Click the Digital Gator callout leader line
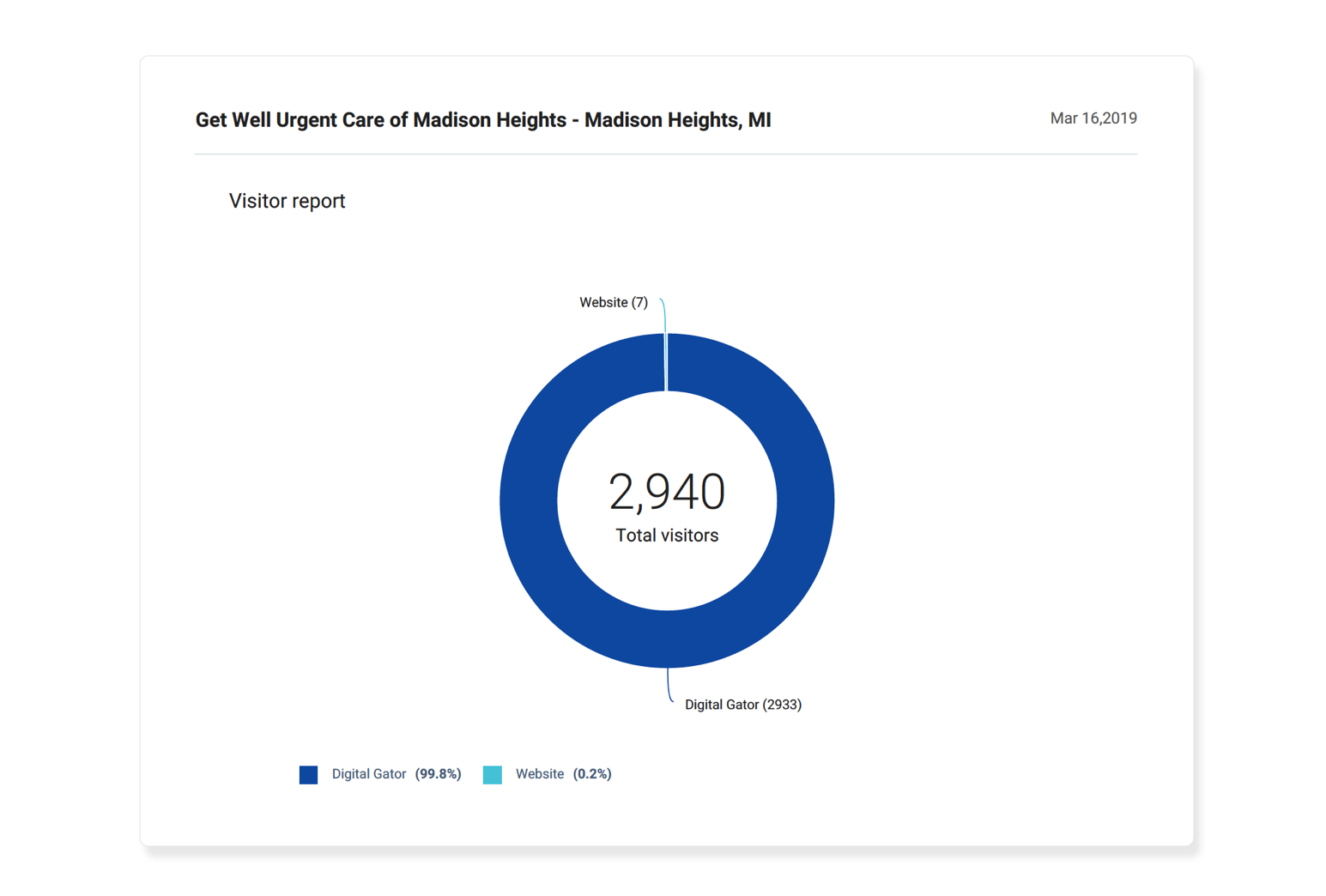Image resolution: width=1326 pixels, height=896 pixels. (x=669, y=685)
